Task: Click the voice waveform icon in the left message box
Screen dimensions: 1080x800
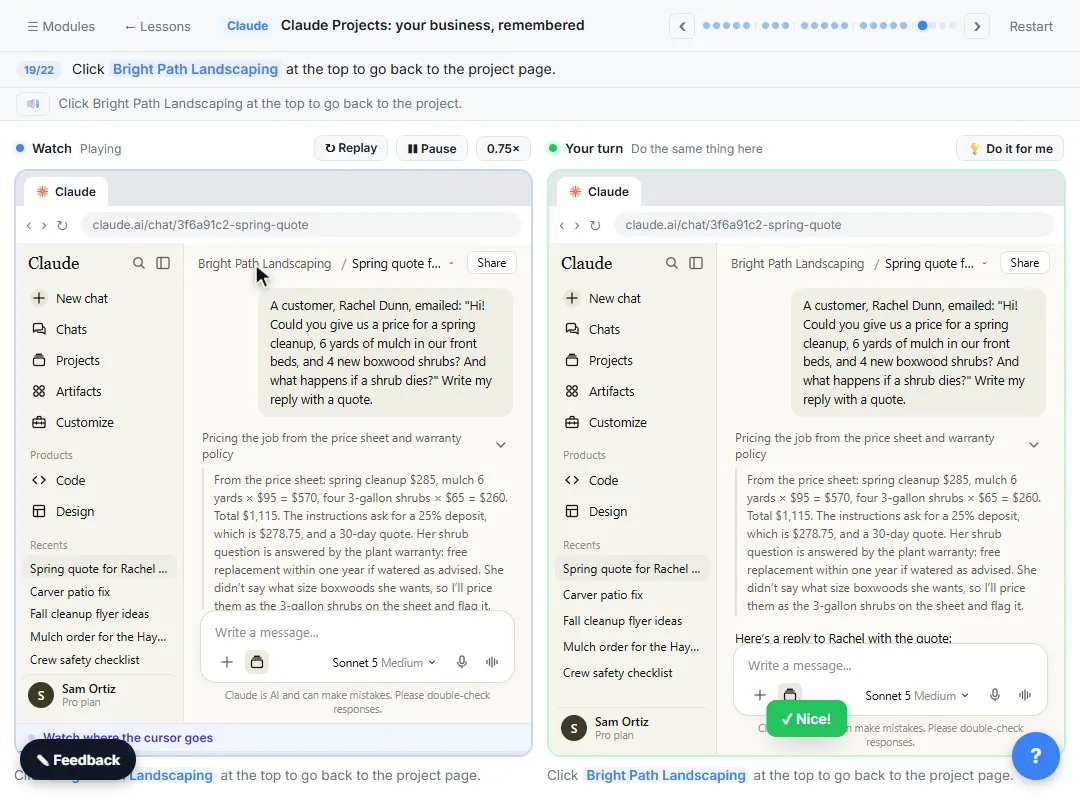Action: pos(492,662)
